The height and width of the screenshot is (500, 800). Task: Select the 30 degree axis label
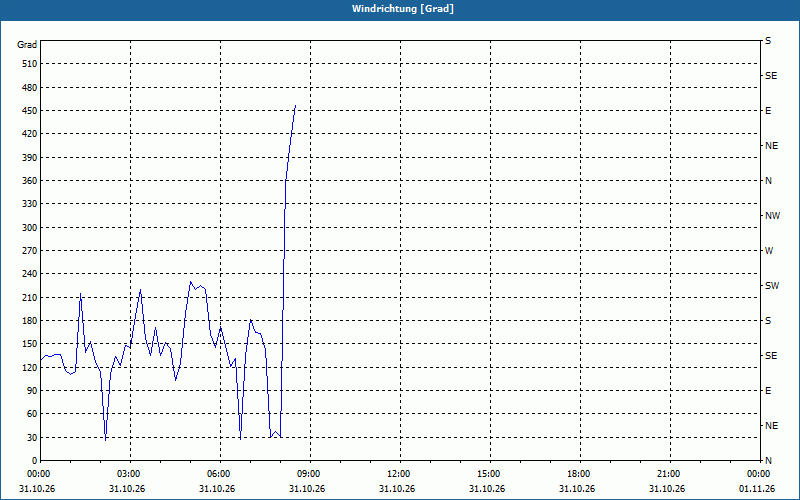coord(32,437)
